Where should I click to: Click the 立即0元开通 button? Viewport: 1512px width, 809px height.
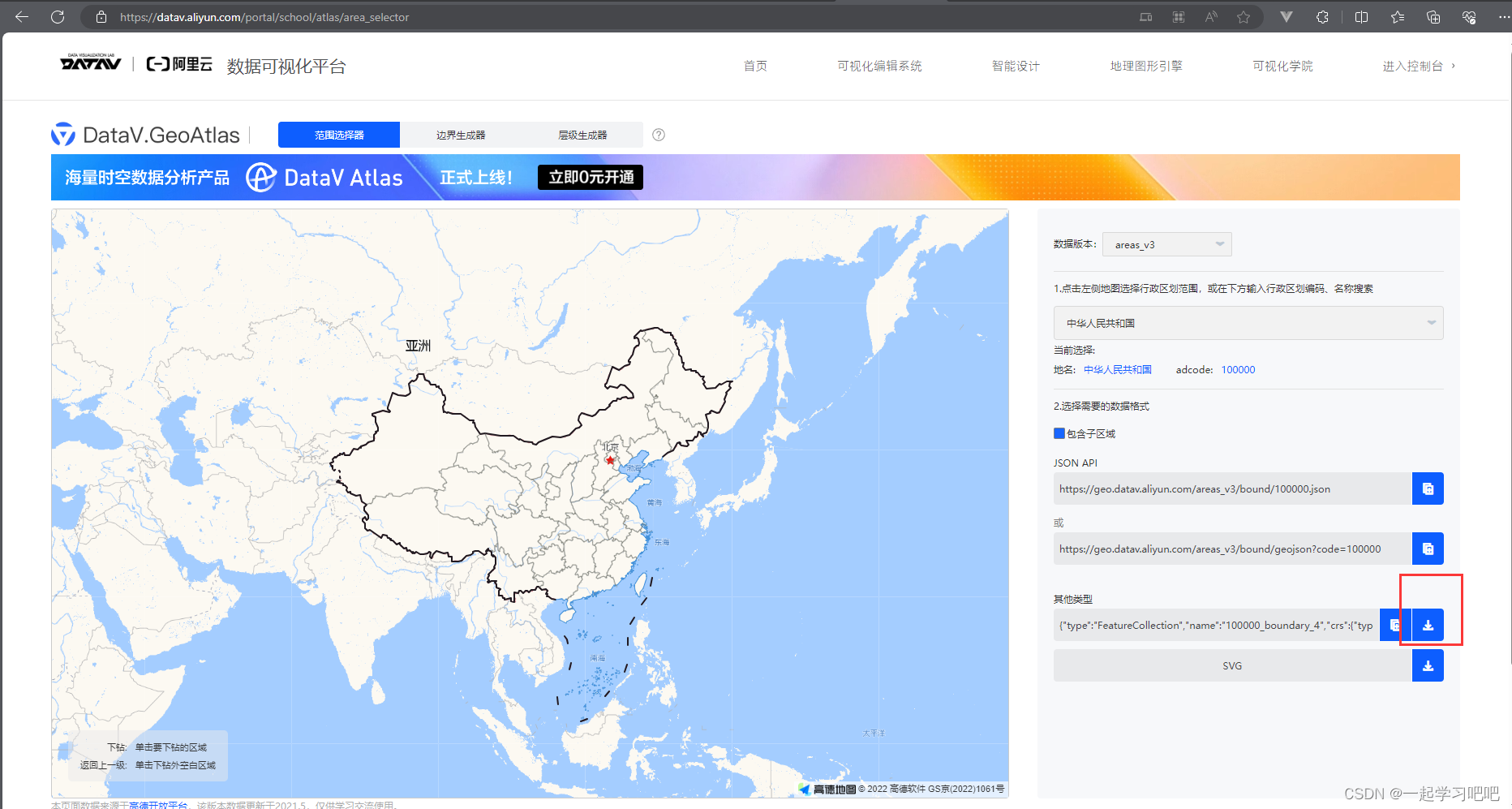click(x=590, y=177)
